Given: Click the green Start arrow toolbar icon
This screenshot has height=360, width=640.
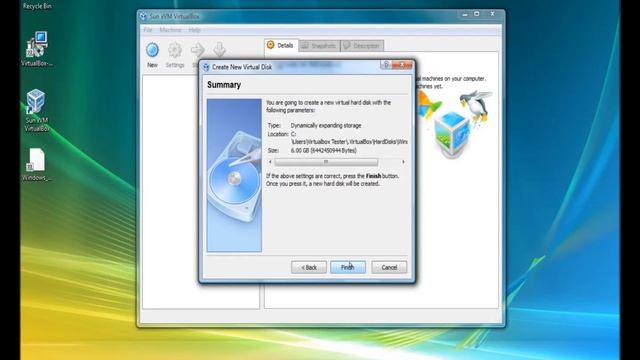Looking at the screenshot, I should (197, 50).
